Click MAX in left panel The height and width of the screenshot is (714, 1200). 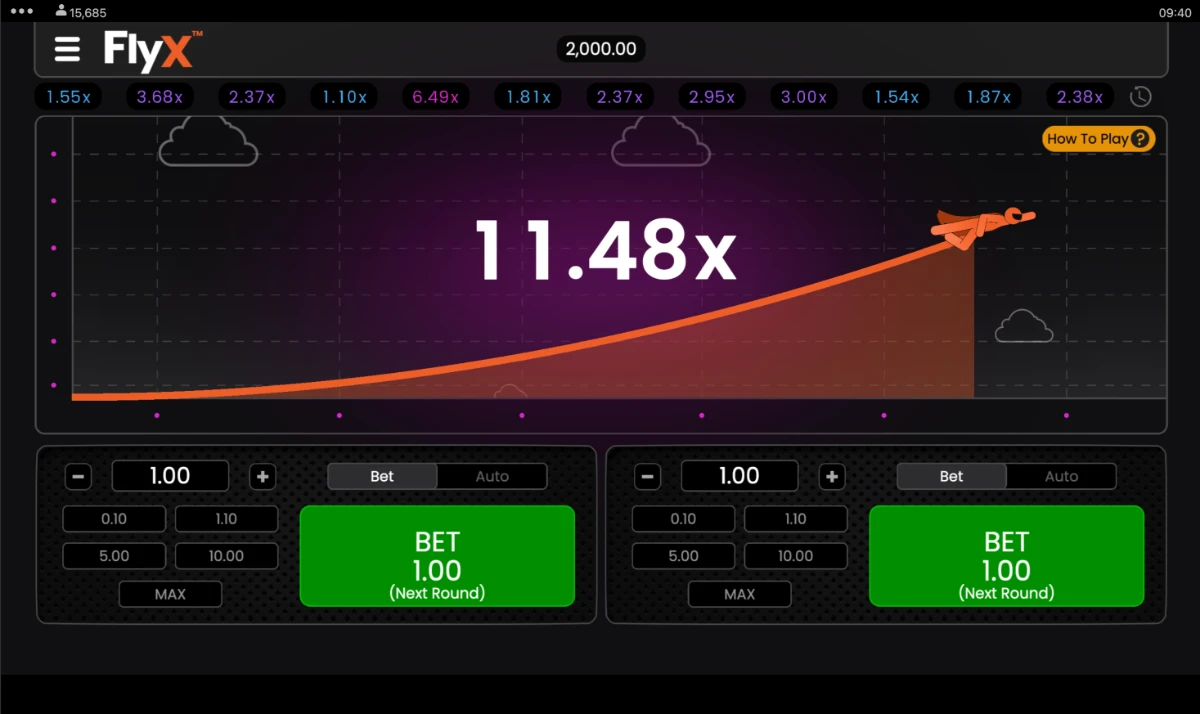[170, 594]
